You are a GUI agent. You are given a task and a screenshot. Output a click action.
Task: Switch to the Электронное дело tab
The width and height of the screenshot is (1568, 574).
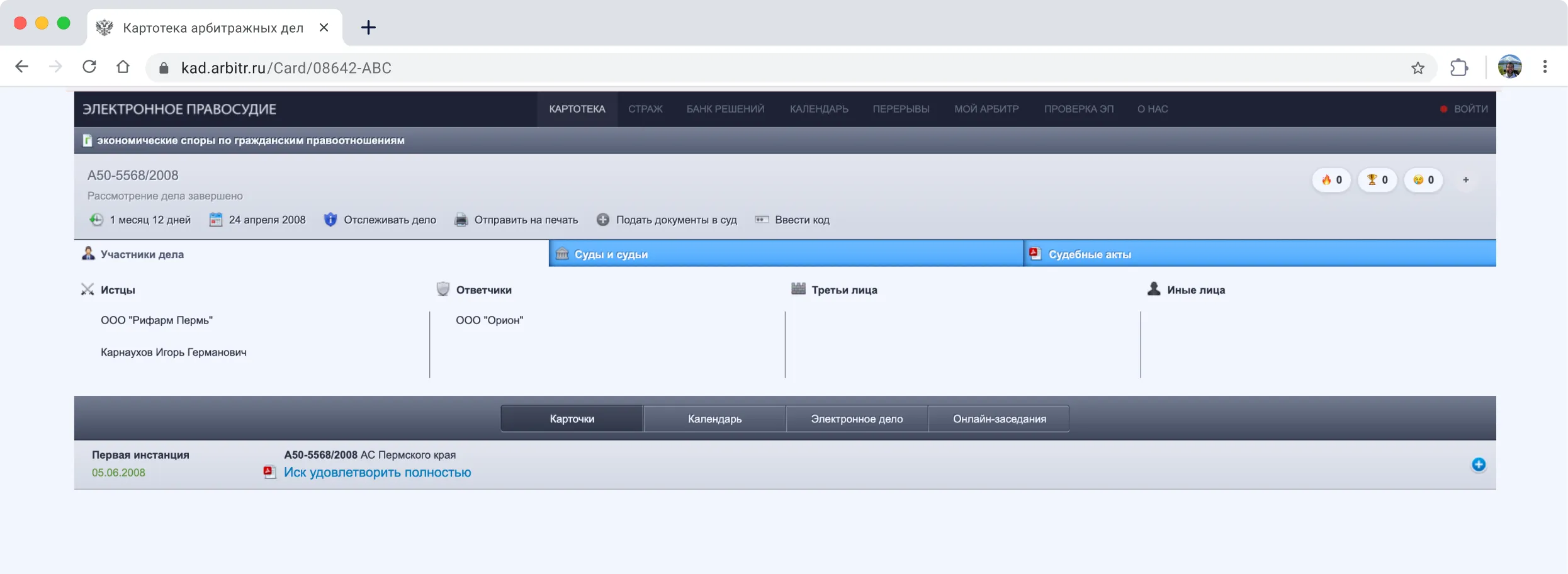[856, 418]
